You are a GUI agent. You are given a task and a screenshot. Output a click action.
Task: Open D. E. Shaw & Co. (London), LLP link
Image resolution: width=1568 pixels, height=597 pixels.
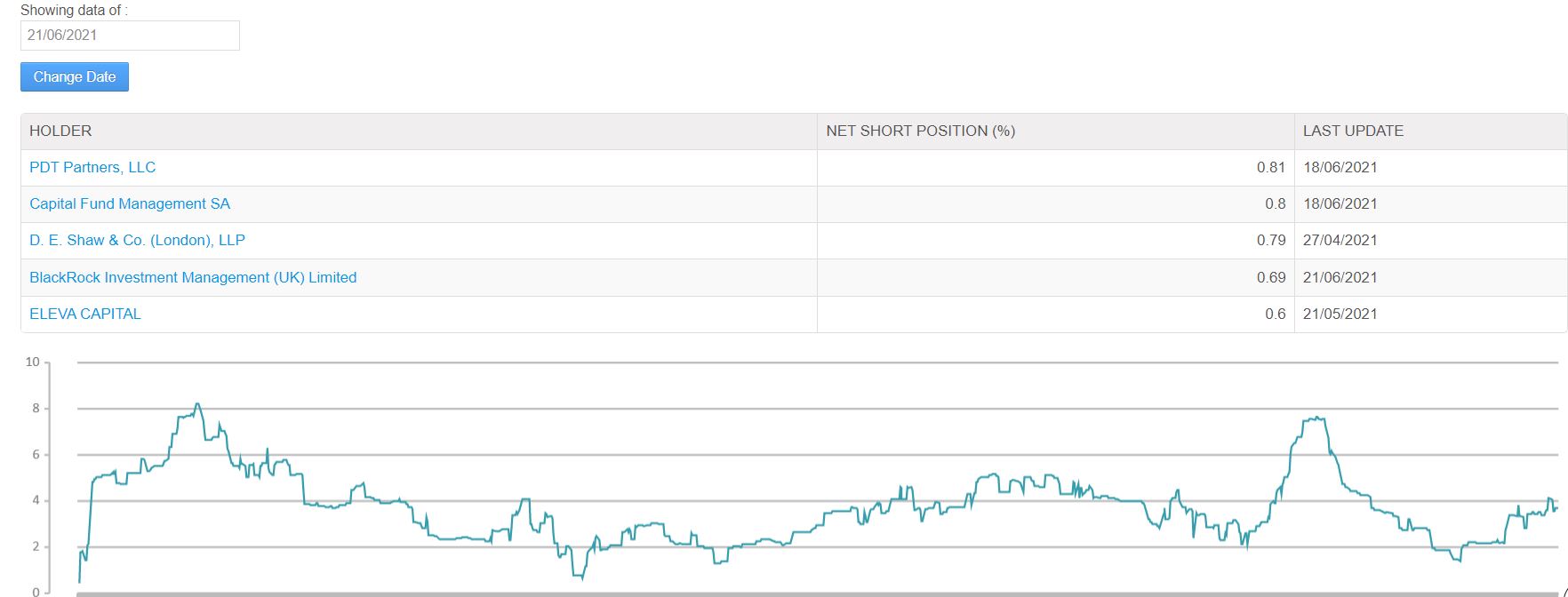[137, 240]
